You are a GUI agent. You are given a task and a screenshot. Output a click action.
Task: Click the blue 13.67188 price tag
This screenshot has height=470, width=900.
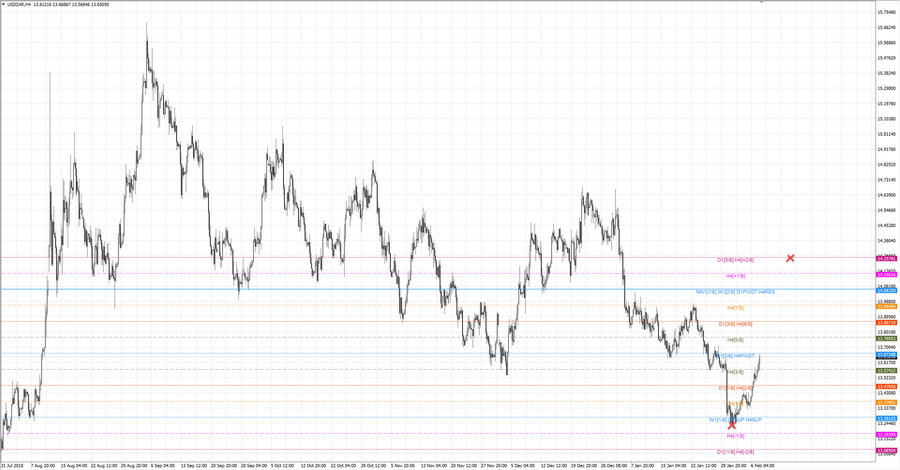point(887,355)
